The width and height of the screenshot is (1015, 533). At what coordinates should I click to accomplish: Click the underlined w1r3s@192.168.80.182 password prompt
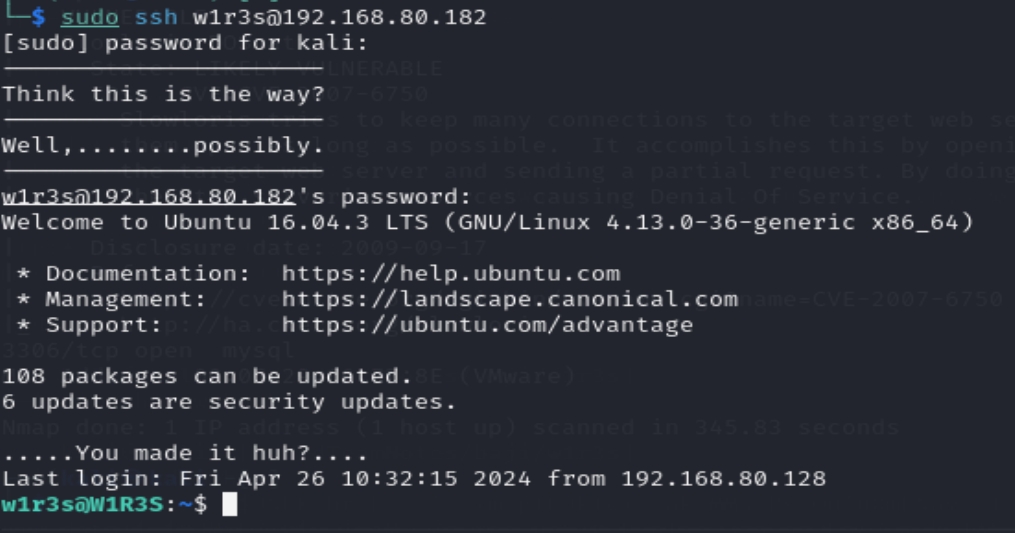[x=148, y=197]
